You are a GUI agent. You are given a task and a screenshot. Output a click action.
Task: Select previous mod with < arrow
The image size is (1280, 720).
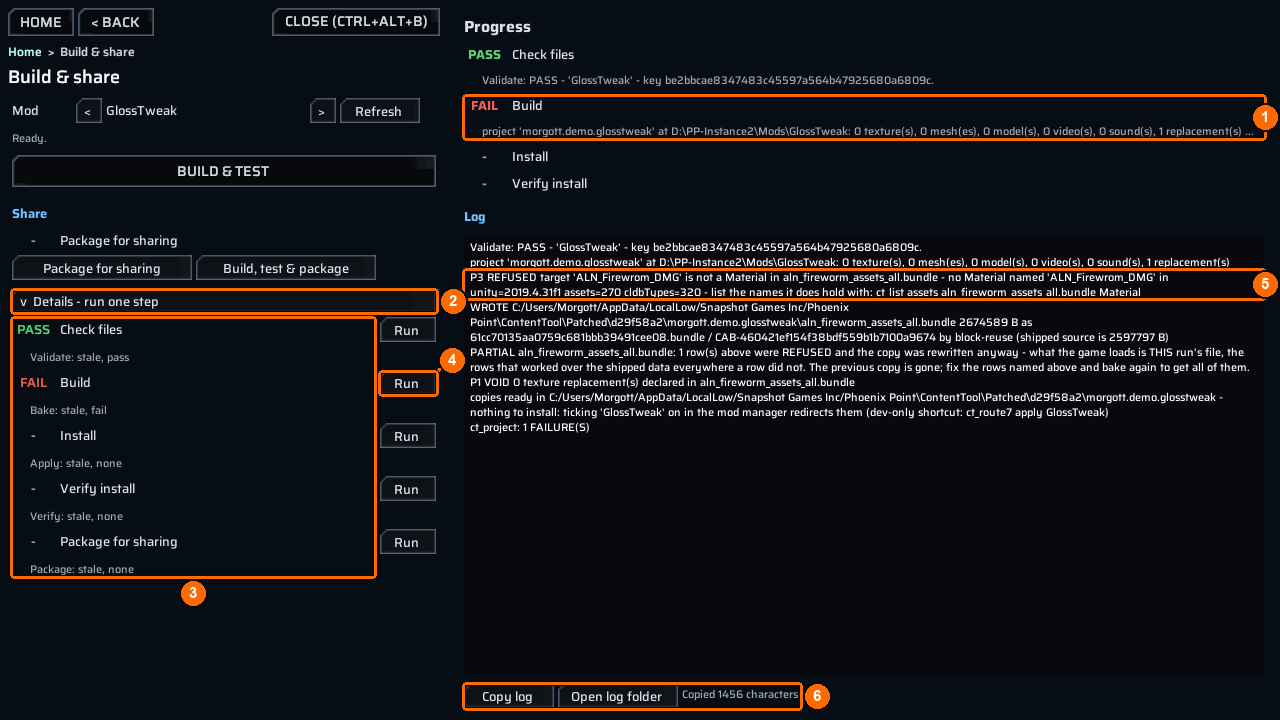point(88,112)
